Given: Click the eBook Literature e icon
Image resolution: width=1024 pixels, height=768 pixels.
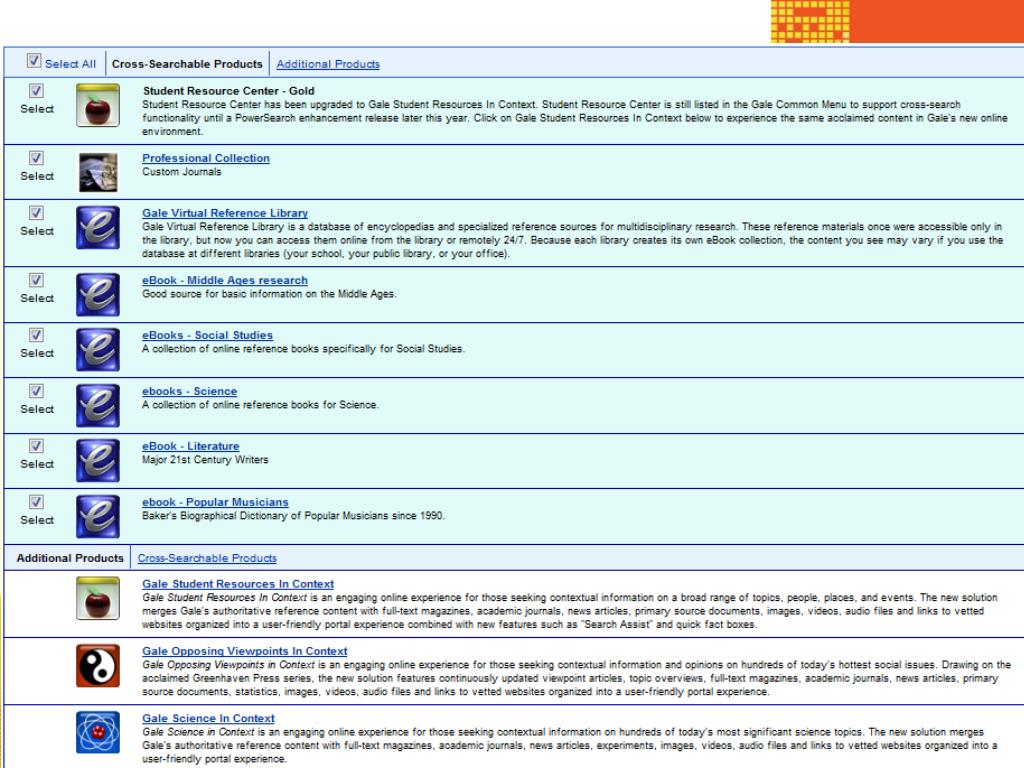Looking at the screenshot, I should [98, 460].
